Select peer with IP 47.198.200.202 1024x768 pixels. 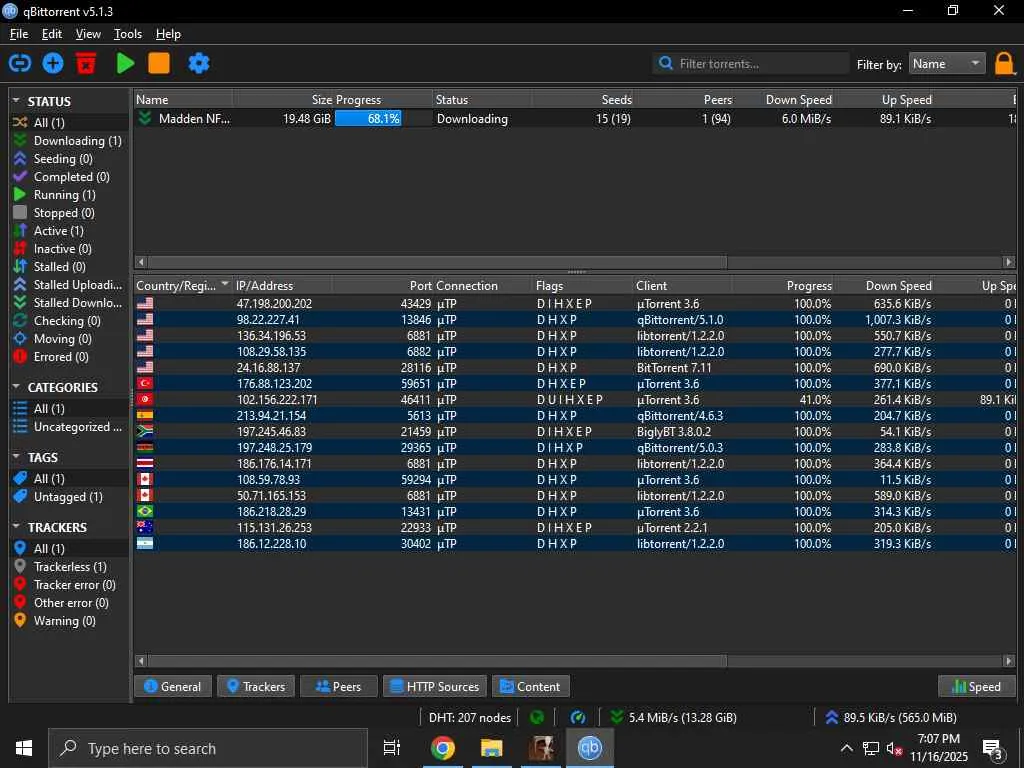(575, 304)
